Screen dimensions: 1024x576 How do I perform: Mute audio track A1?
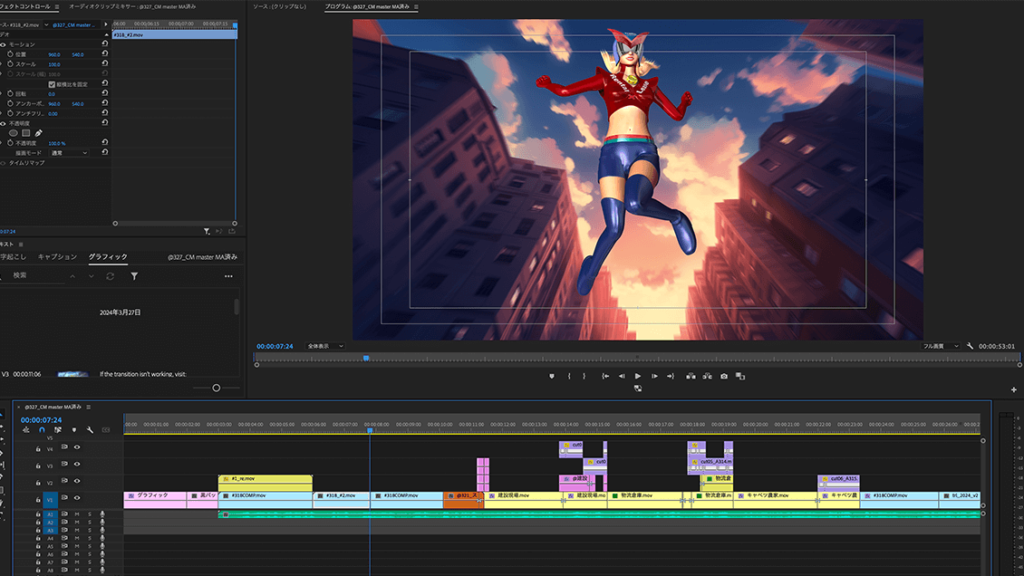pyautogui.click(x=77, y=514)
